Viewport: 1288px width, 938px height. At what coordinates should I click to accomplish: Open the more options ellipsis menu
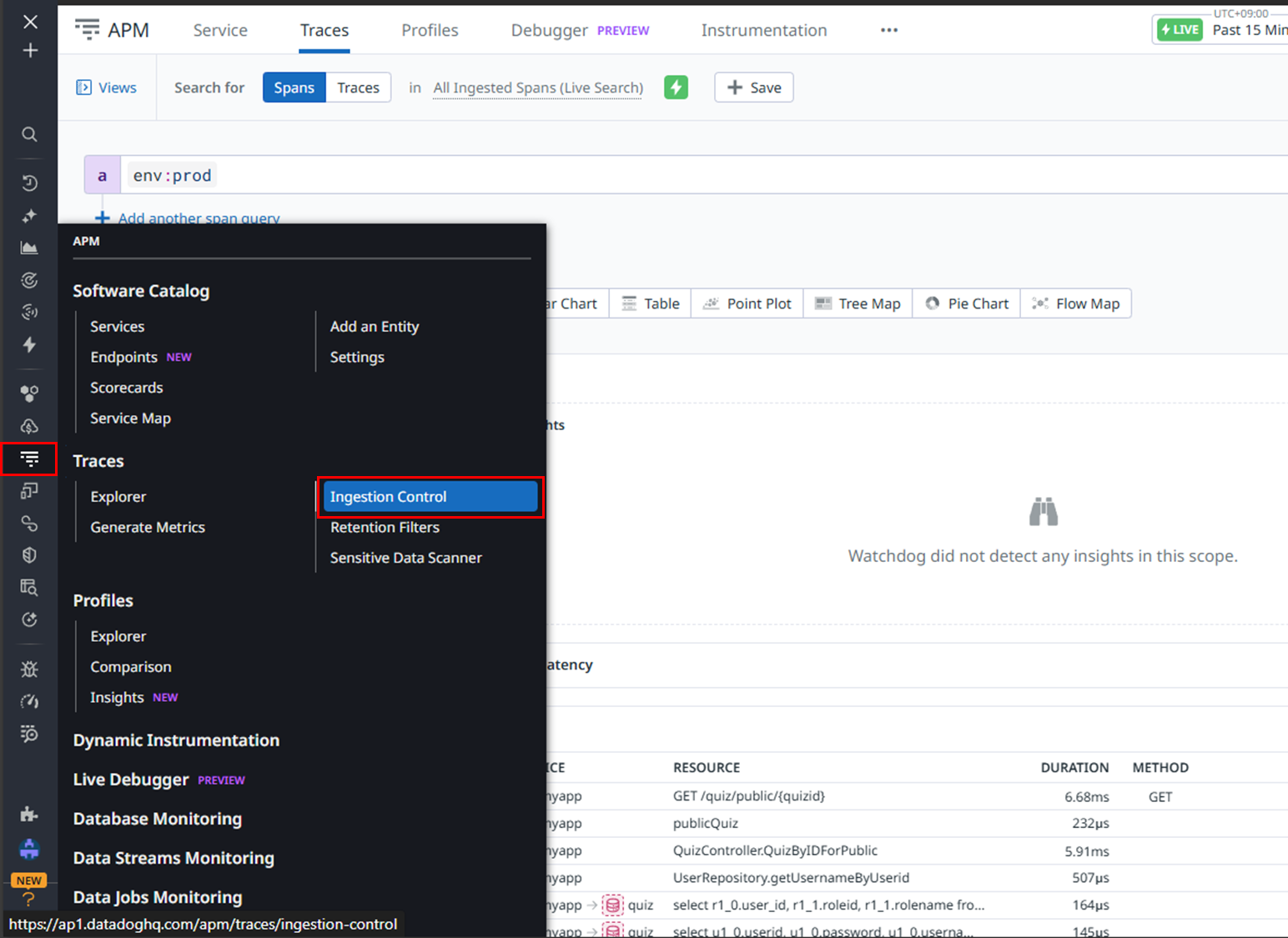(889, 30)
